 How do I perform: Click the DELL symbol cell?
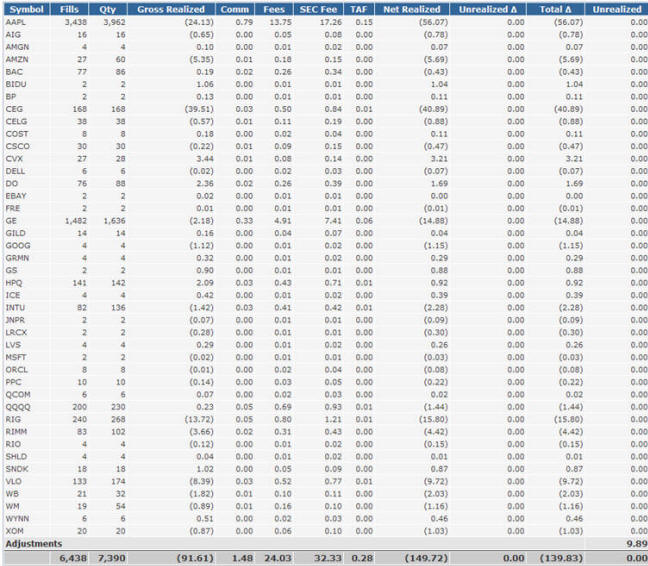click(x=15, y=171)
